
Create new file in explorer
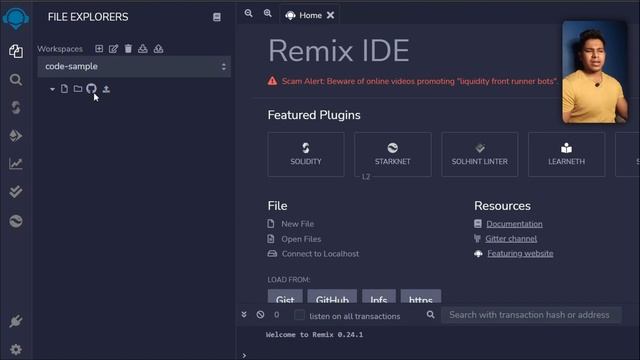pos(64,89)
